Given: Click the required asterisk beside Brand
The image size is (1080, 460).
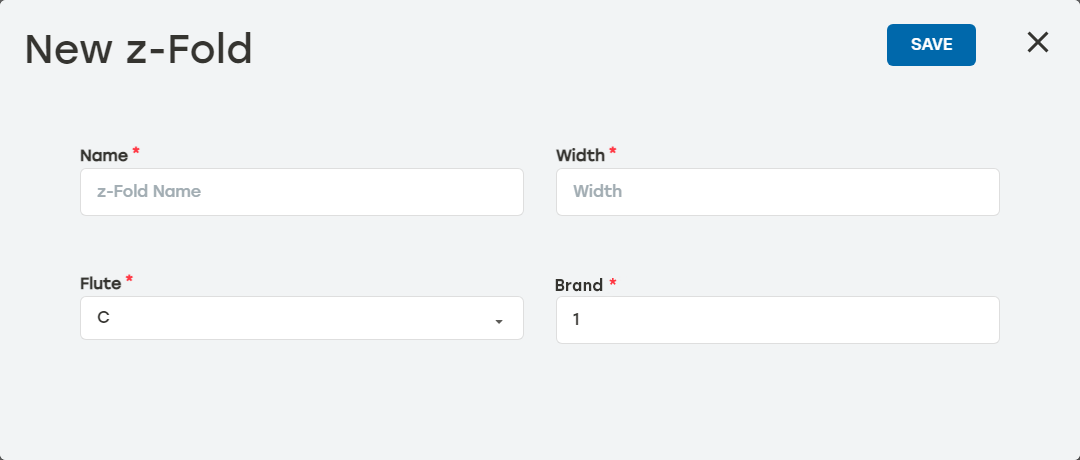Looking at the screenshot, I should (x=613, y=283).
